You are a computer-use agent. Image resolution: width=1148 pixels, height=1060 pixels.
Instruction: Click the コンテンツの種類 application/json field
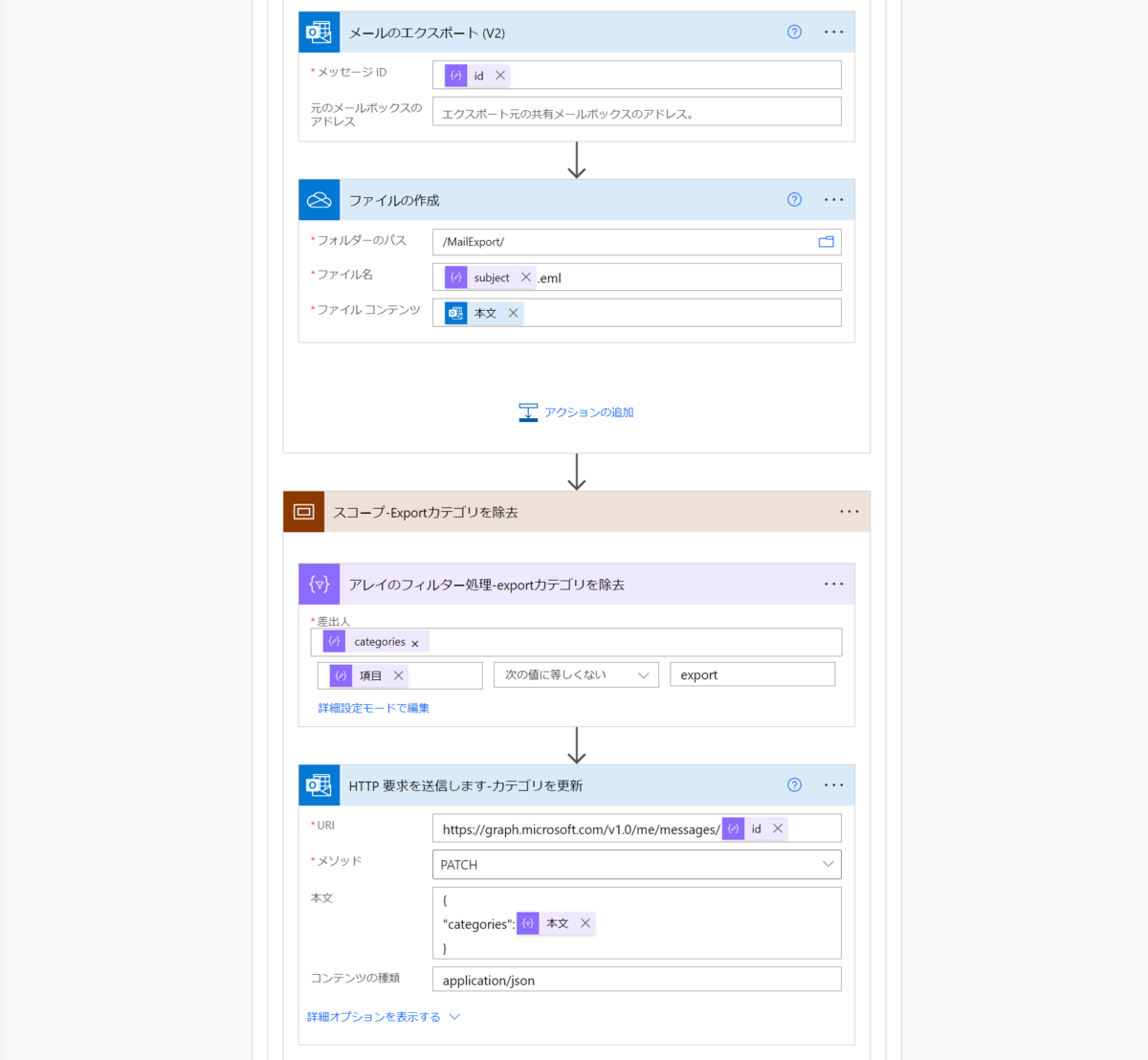[637, 979]
